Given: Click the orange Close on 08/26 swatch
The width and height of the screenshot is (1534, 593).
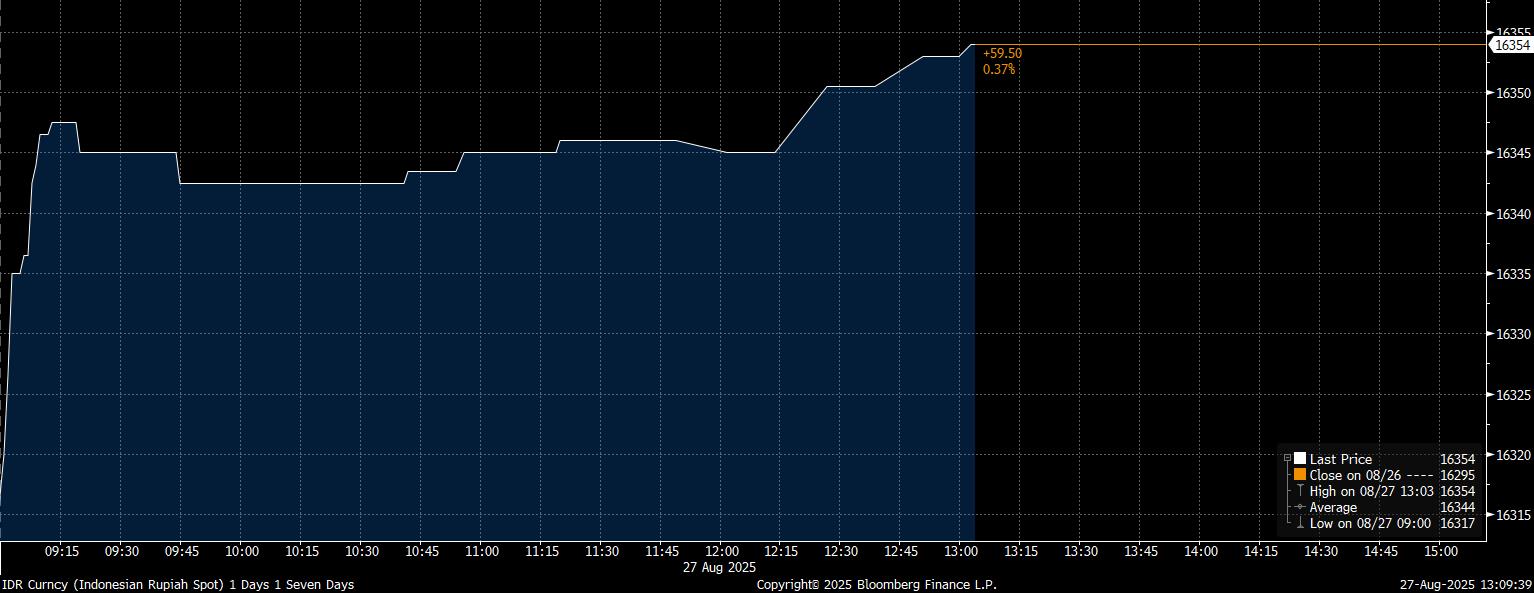Looking at the screenshot, I should [x=1300, y=475].
